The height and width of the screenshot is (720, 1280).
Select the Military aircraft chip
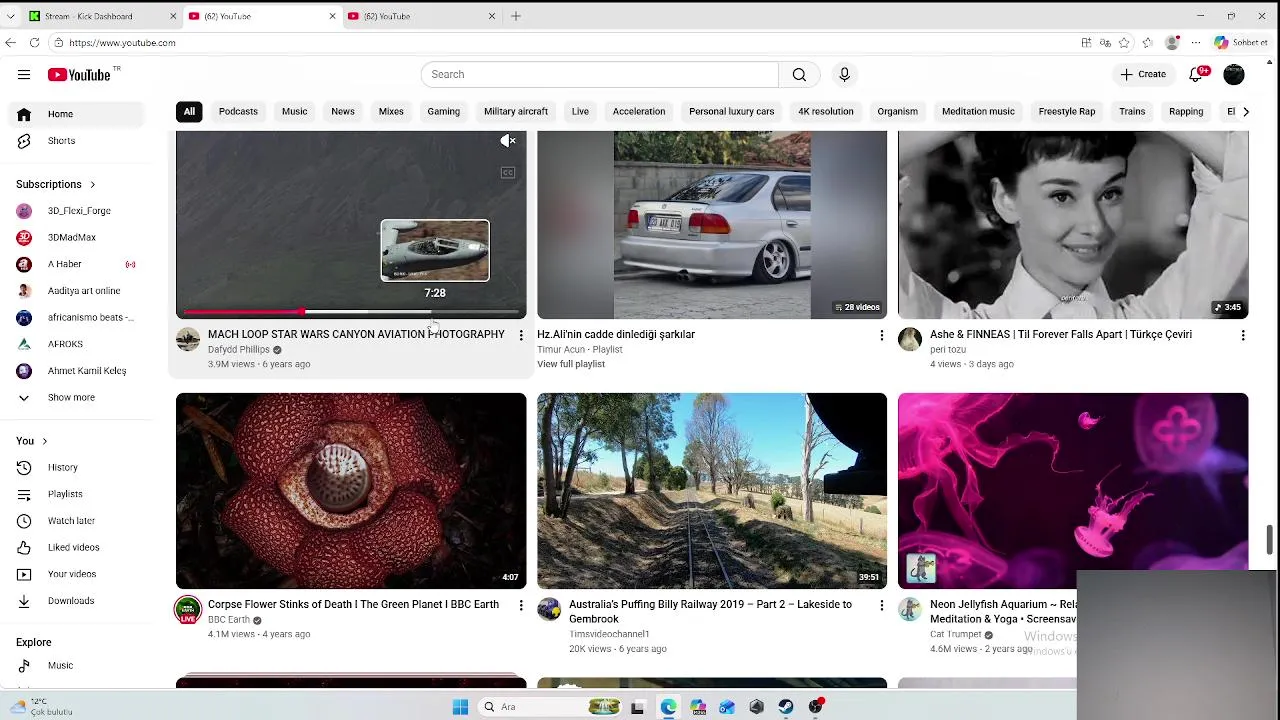coord(516,112)
